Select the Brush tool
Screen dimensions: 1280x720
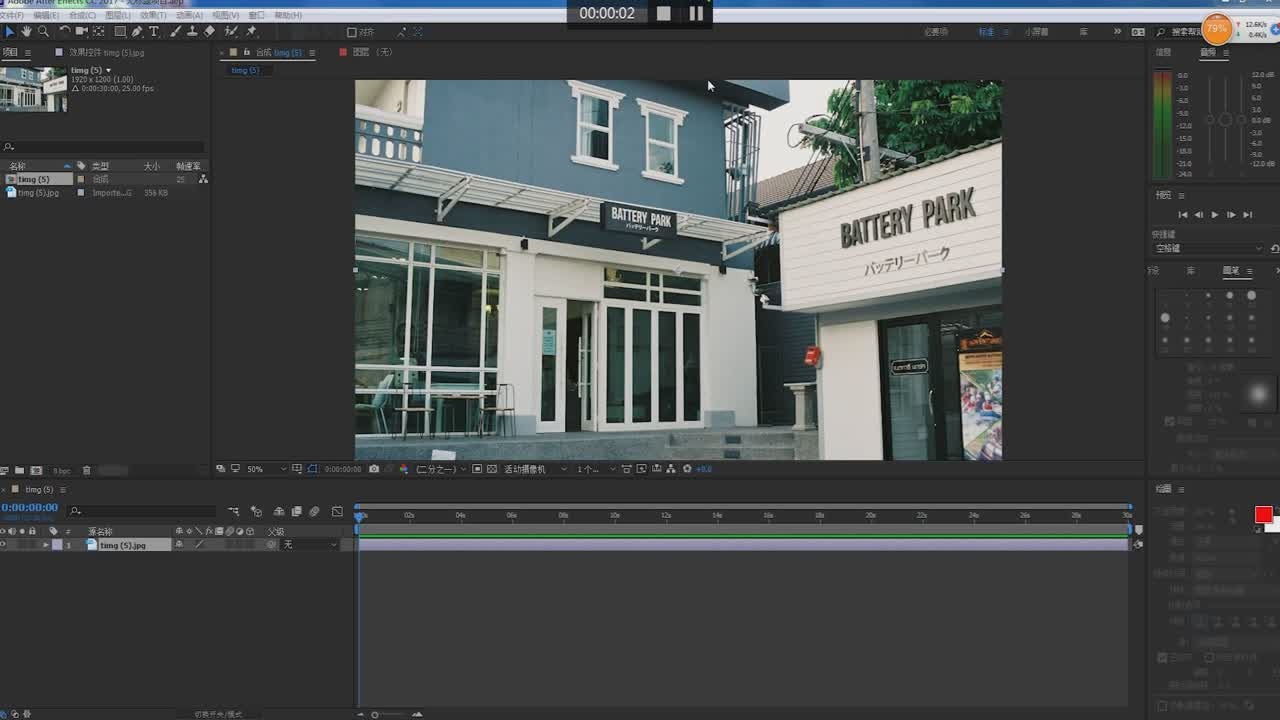[175, 32]
